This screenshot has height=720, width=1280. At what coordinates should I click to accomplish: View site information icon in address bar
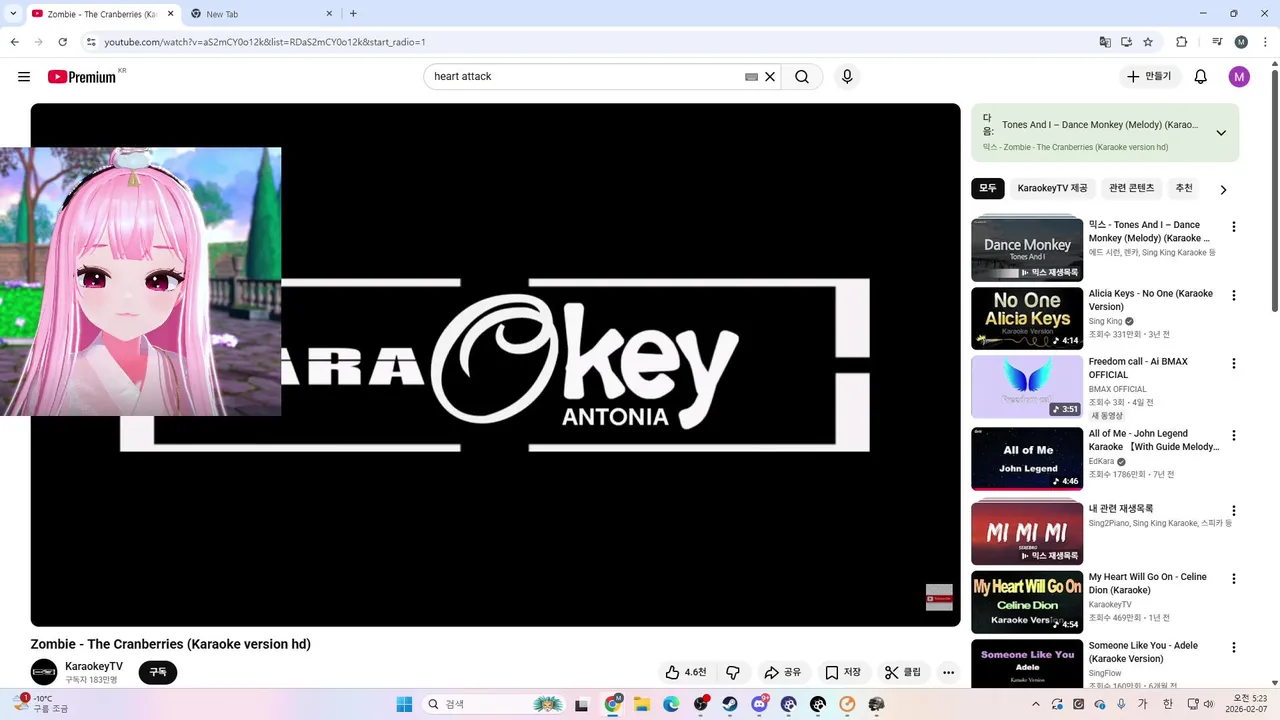click(x=91, y=42)
